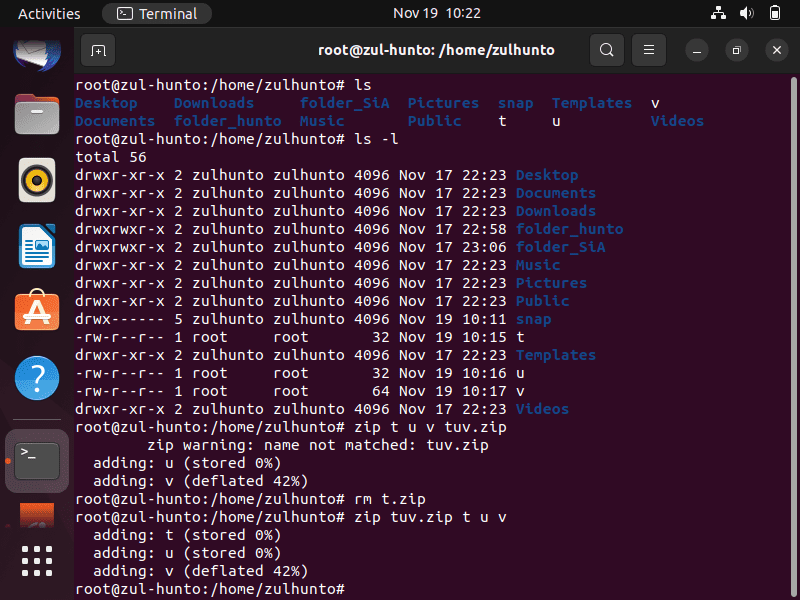The image size is (800, 600).
Task: Open the clock and calendar panel
Action: [437, 13]
